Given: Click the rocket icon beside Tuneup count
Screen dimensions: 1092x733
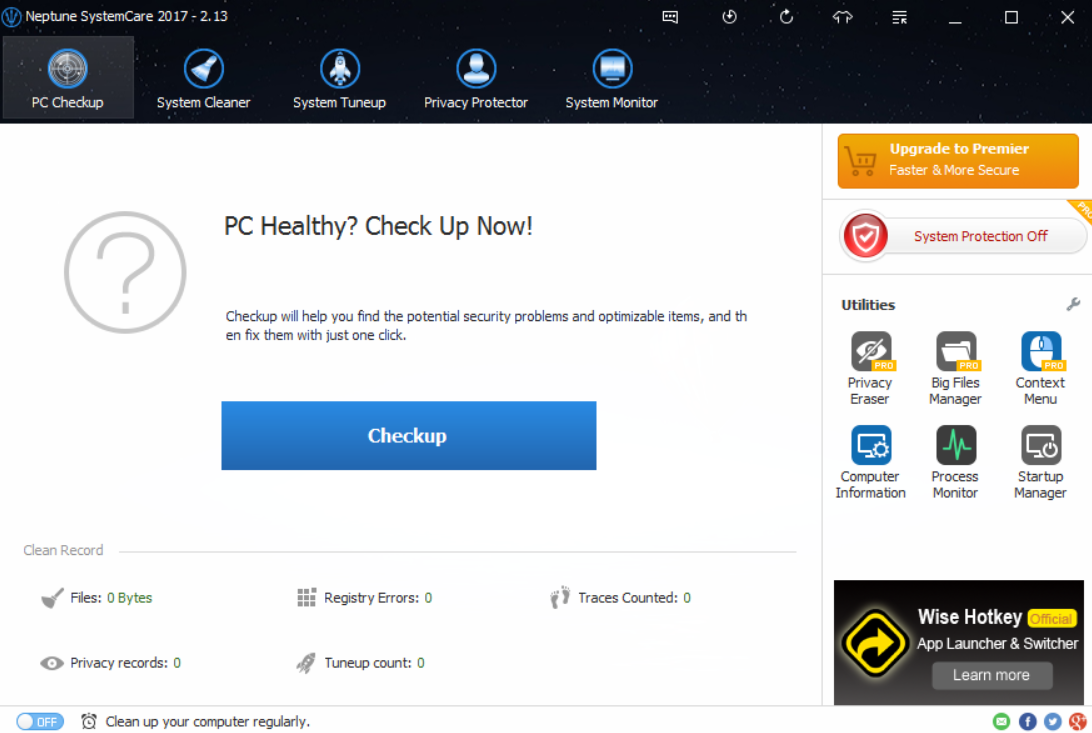Looking at the screenshot, I should (x=306, y=662).
